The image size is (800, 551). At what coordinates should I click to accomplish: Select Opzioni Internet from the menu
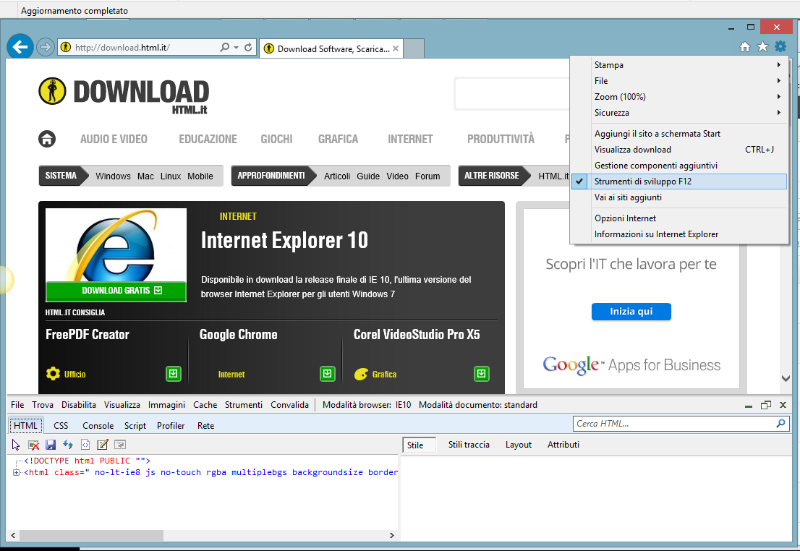pos(625,218)
